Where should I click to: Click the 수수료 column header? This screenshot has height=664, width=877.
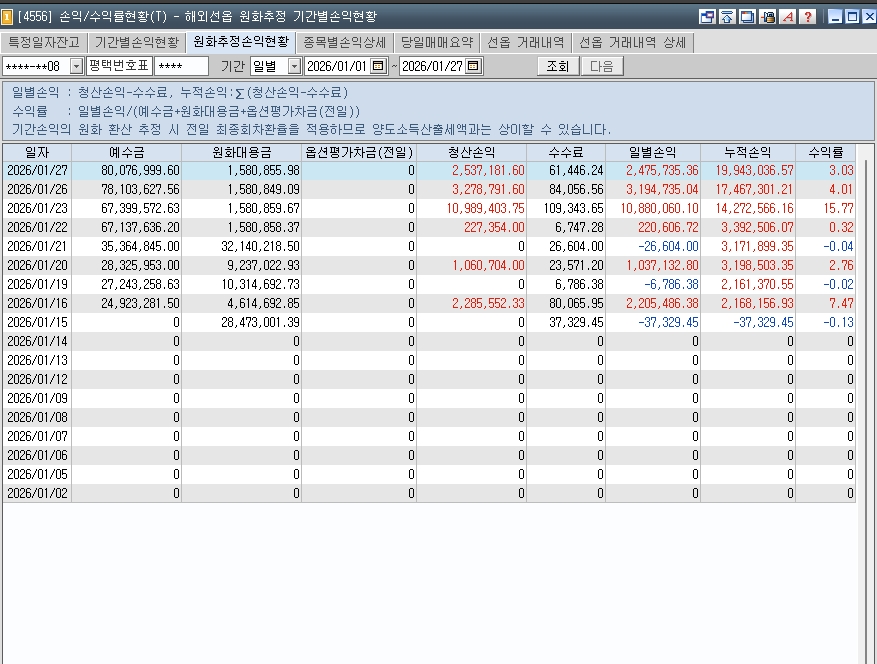tap(566, 152)
